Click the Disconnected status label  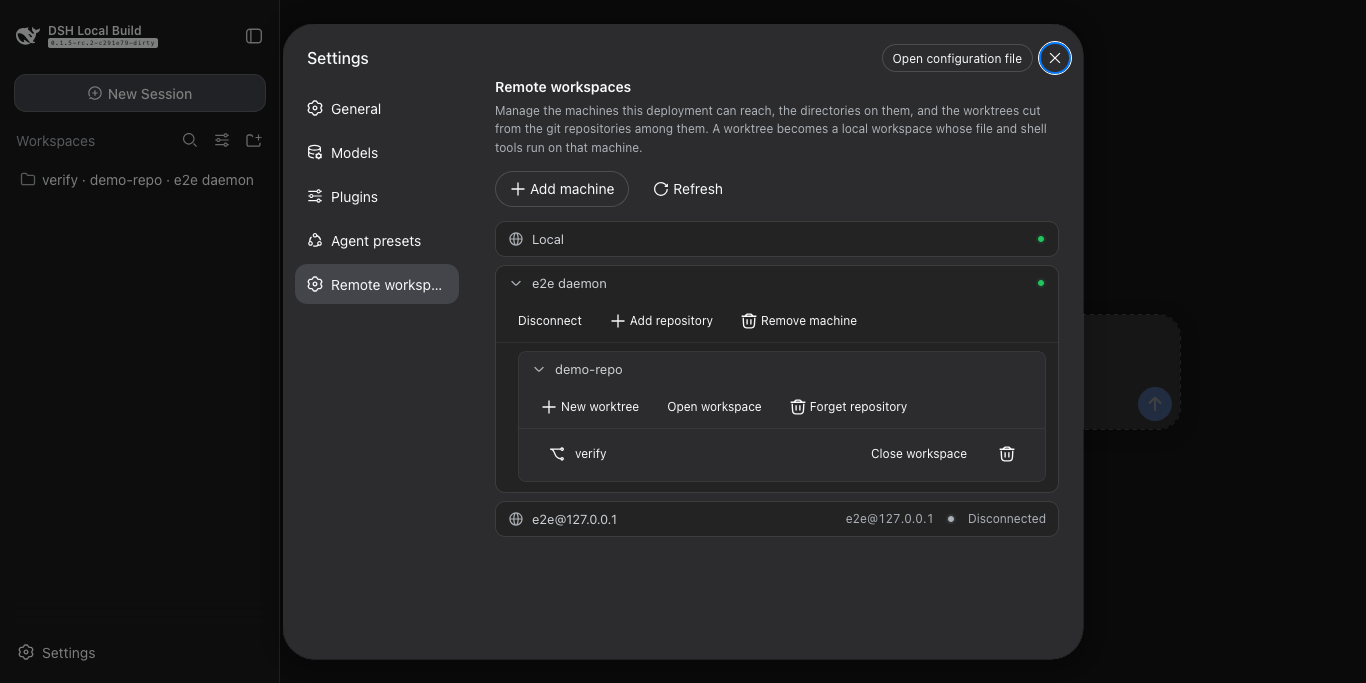(x=1007, y=519)
